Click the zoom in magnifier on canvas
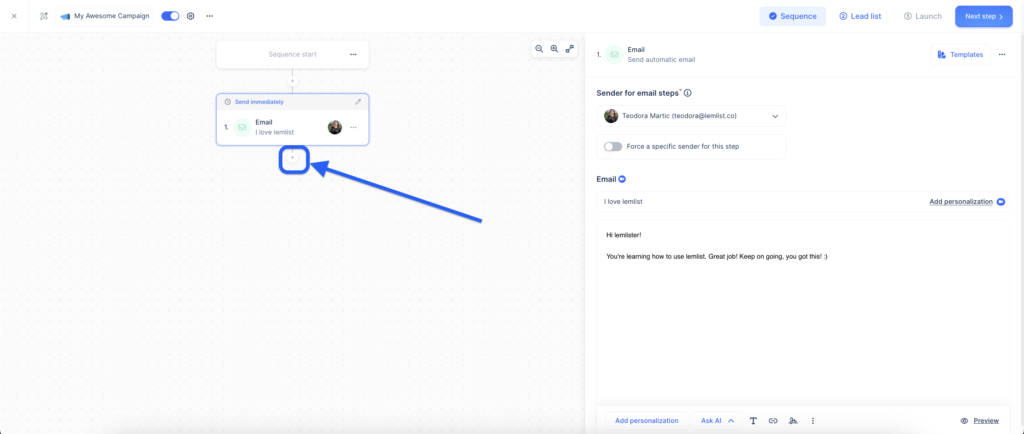The image size is (1024, 434). (x=554, y=49)
